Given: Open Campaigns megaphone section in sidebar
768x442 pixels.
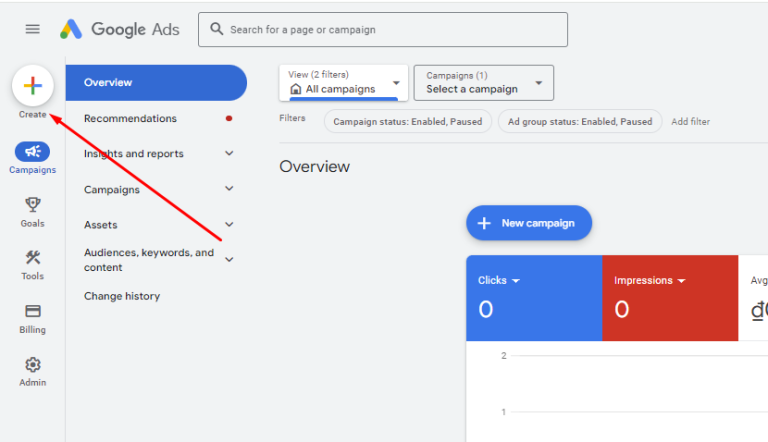Looking at the screenshot, I should [32, 158].
